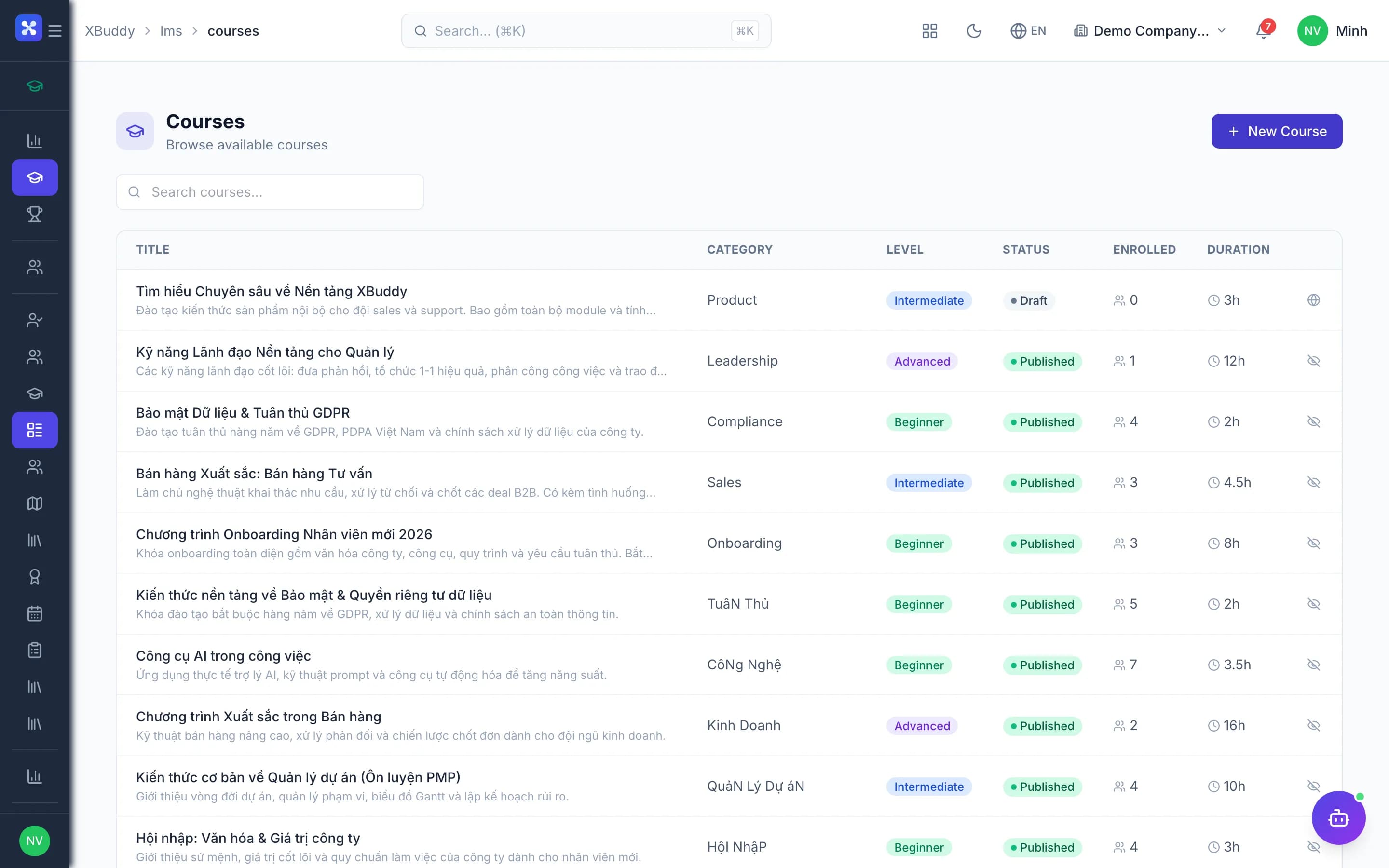Click the QuảN Lý Dự áN category cell
1389x868 pixels.
(x=755, y=787)
